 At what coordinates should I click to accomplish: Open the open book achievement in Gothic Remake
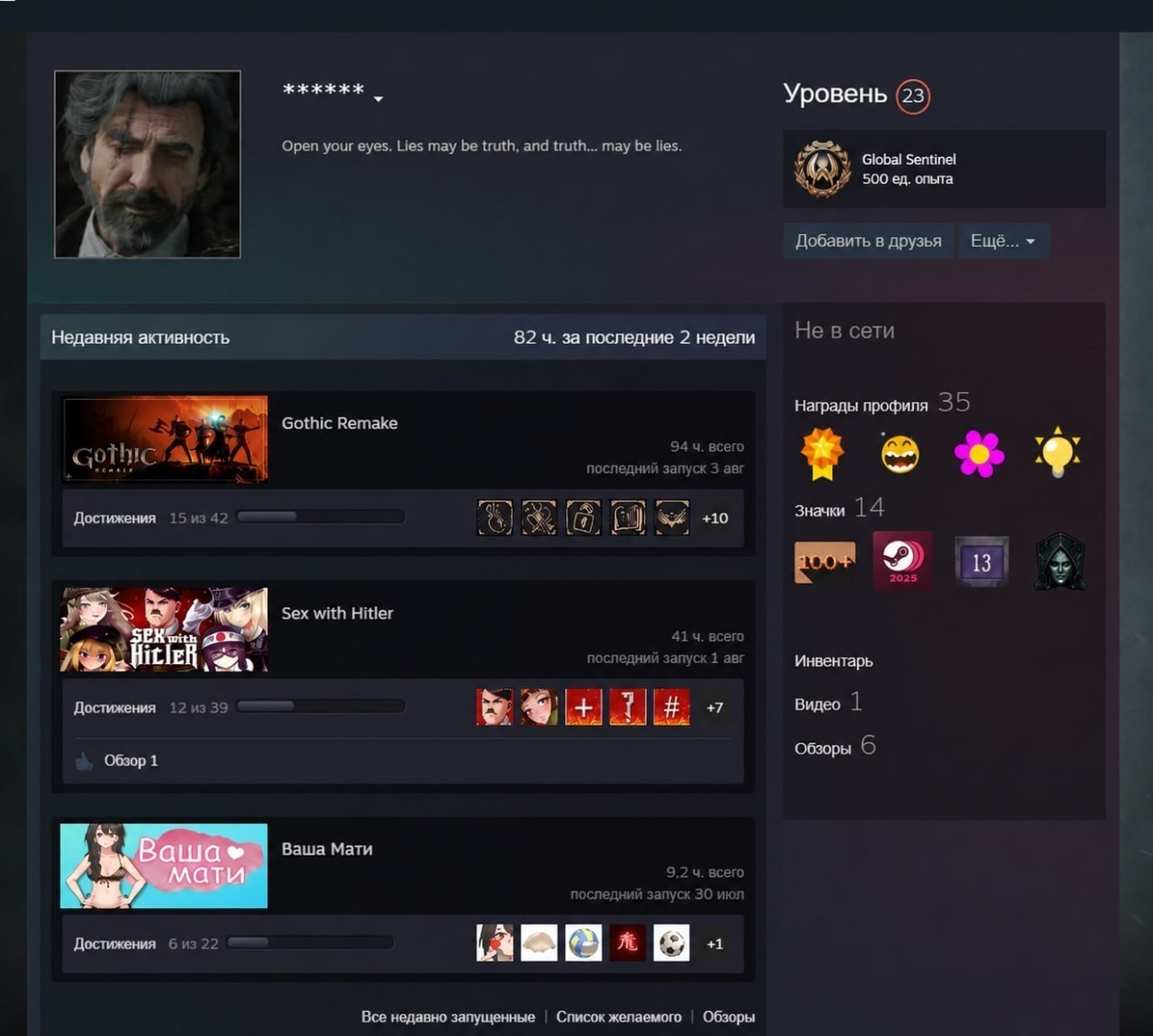tap(627, 518)
